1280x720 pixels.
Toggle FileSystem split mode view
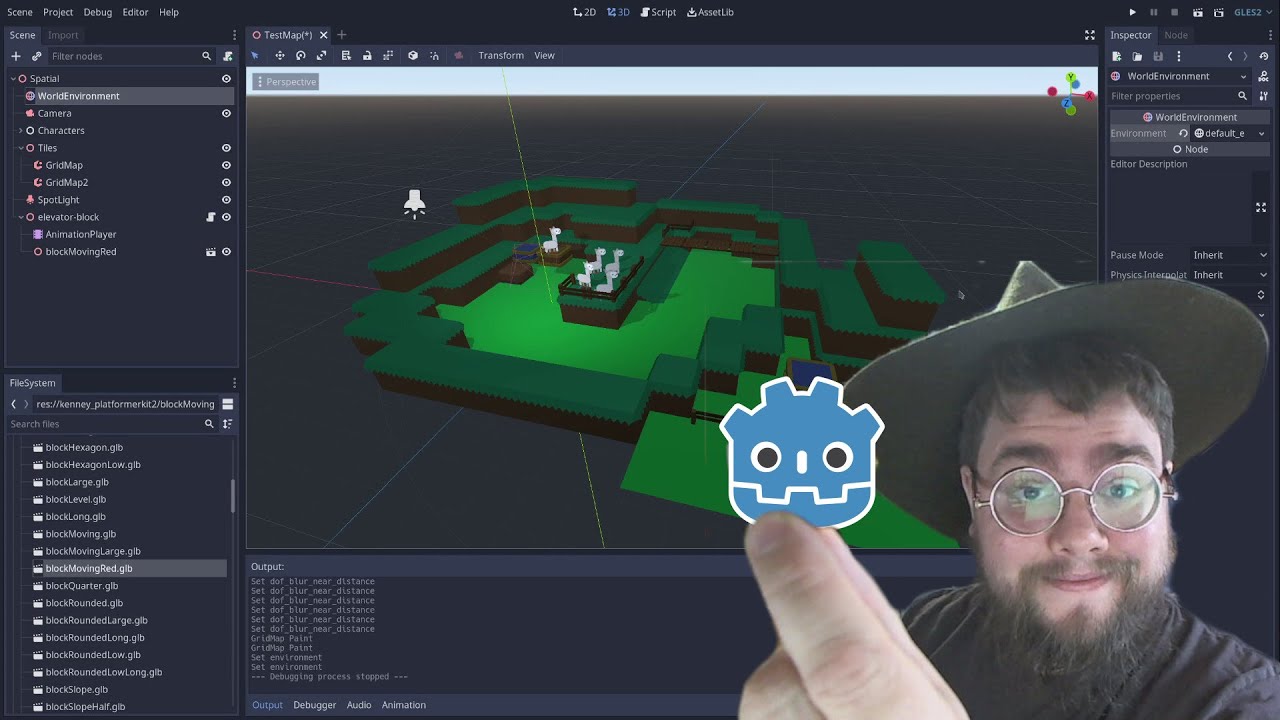coord(228,404)
